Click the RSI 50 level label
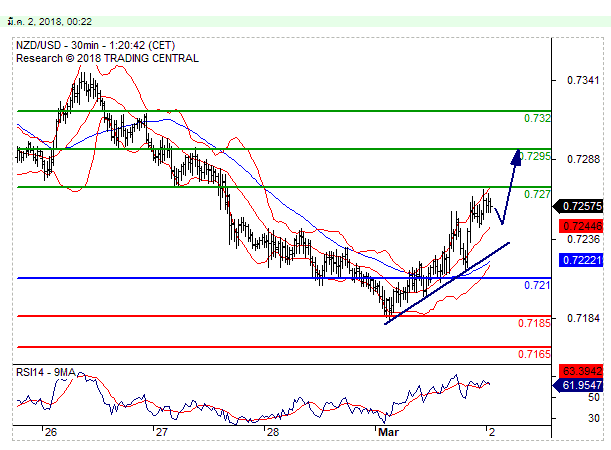 pyautogui.click(x=593, y=398)
